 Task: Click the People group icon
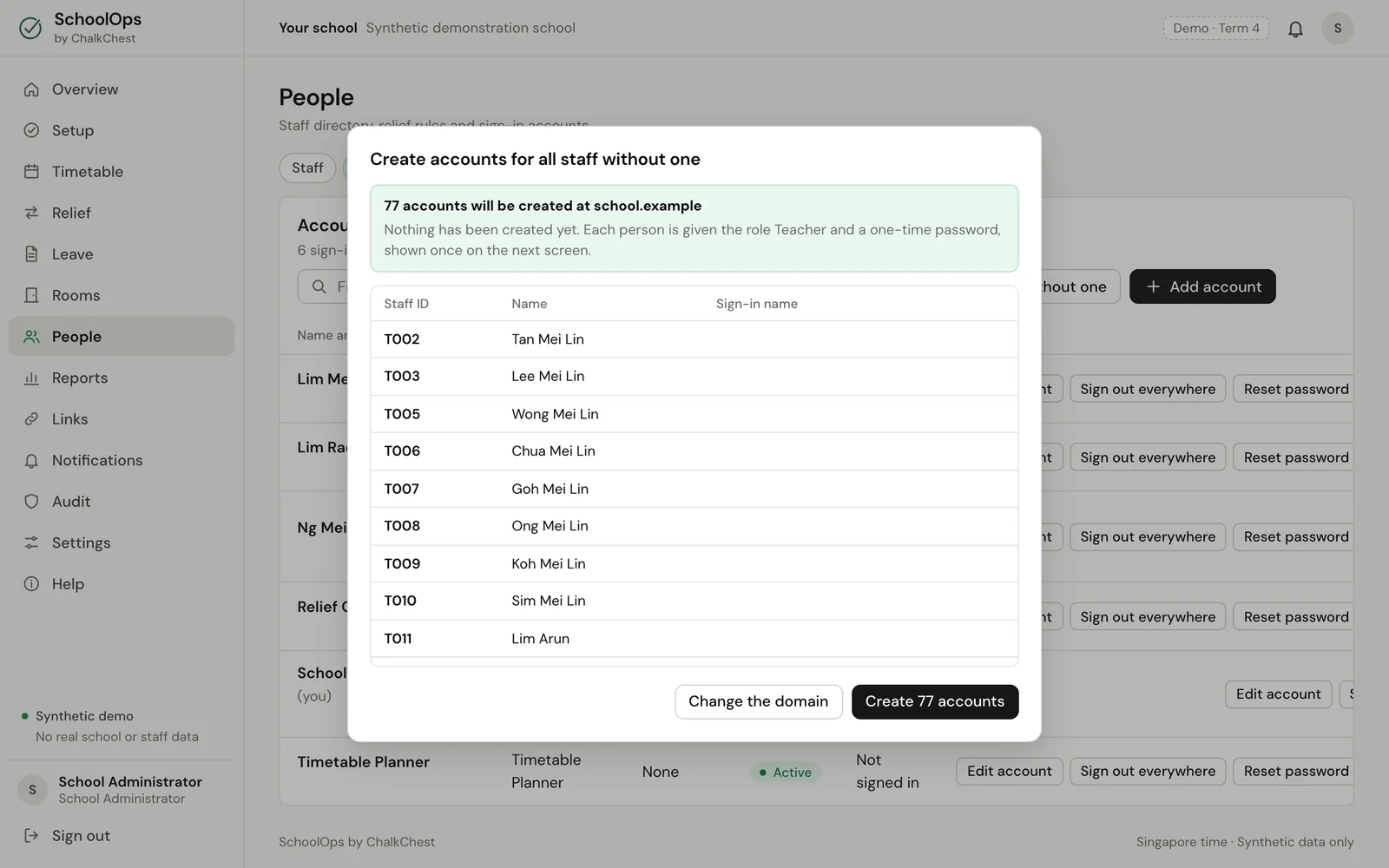[31, 337]
